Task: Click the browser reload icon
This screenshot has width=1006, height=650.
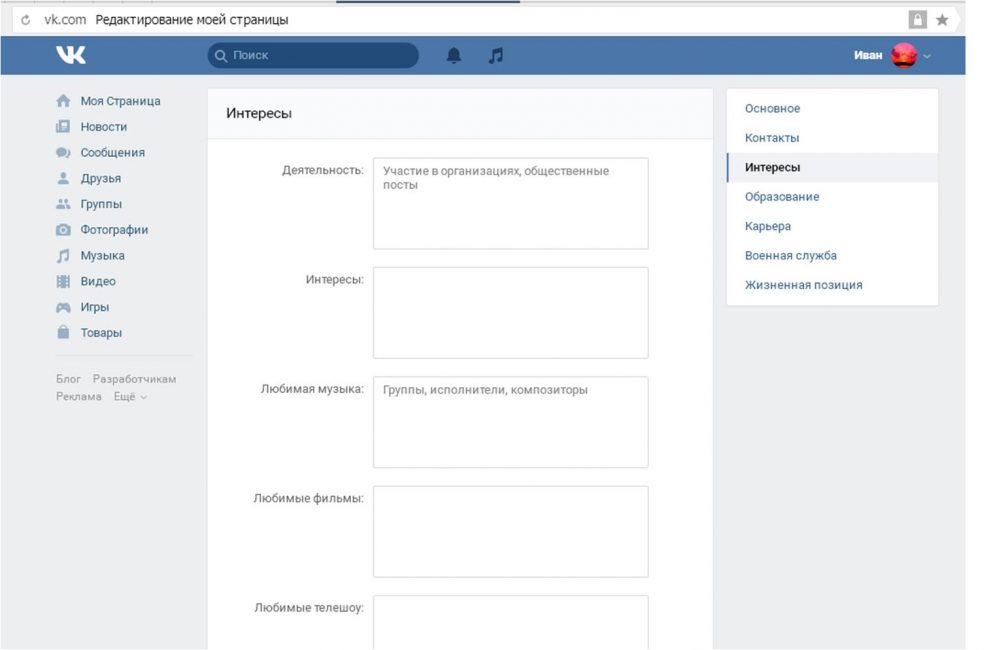Action: click(x=25, y=20)
